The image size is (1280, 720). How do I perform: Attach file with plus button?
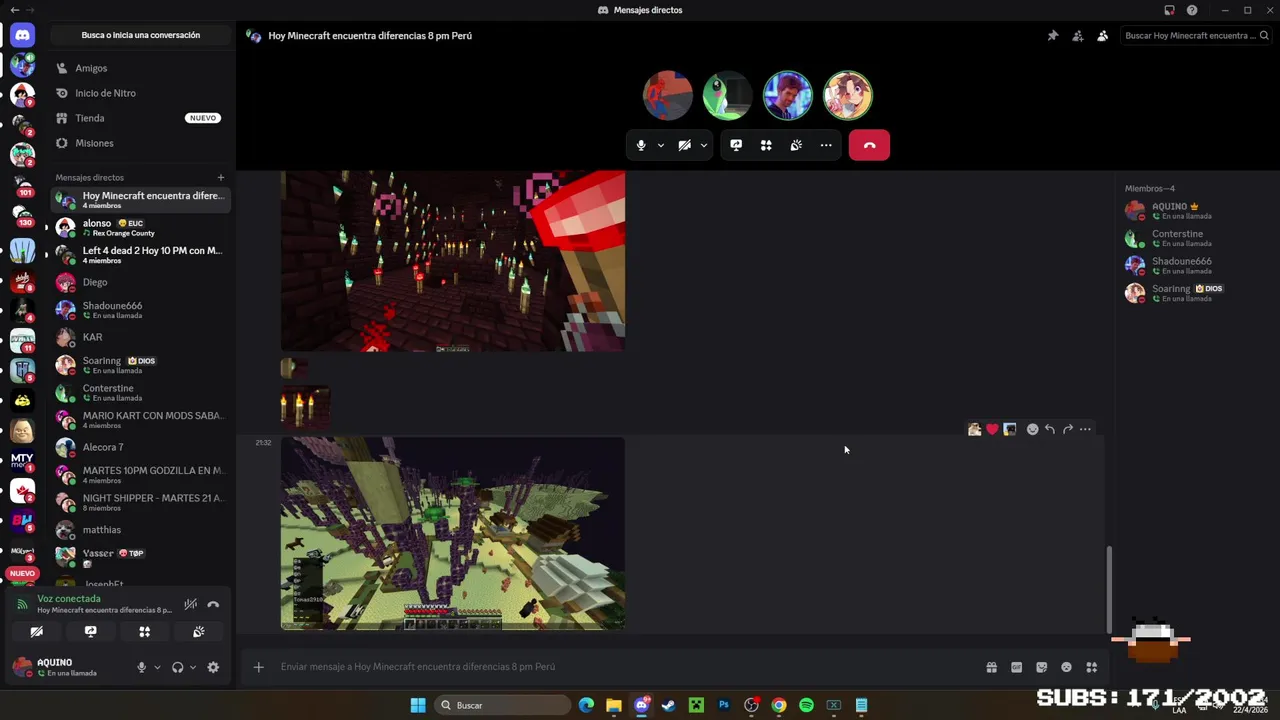coord(258,667)
